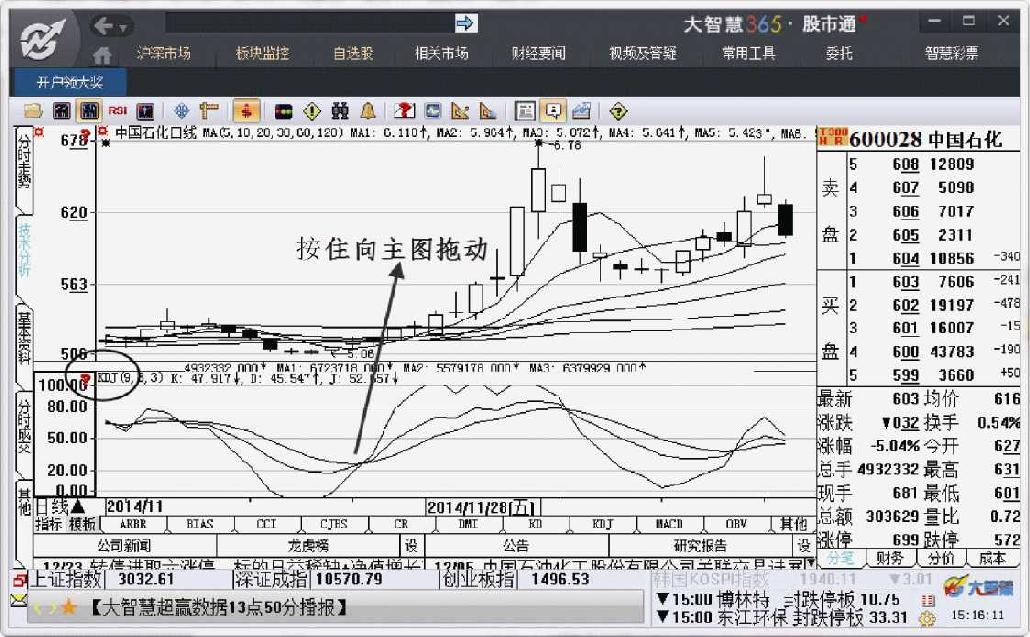Select the MACD indicator tab
Screen dimensions: 1030x637
(669, 524)
